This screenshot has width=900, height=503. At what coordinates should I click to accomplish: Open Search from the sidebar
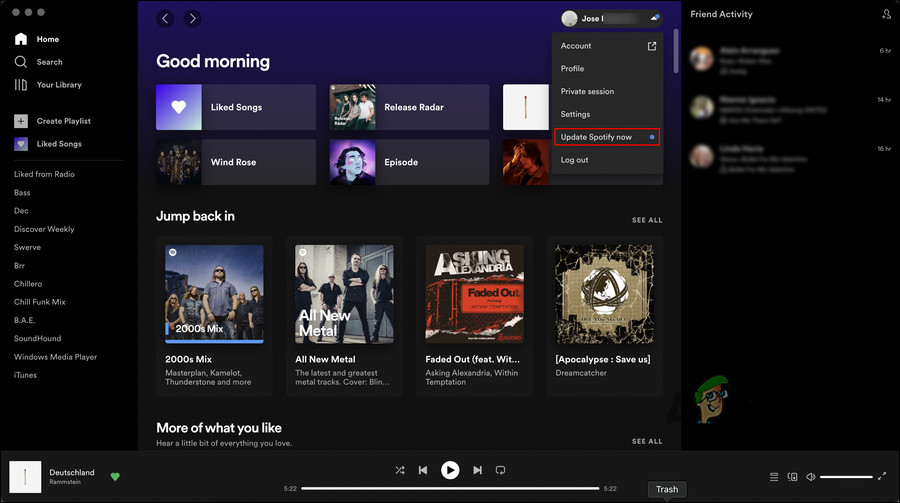[21, 62]
